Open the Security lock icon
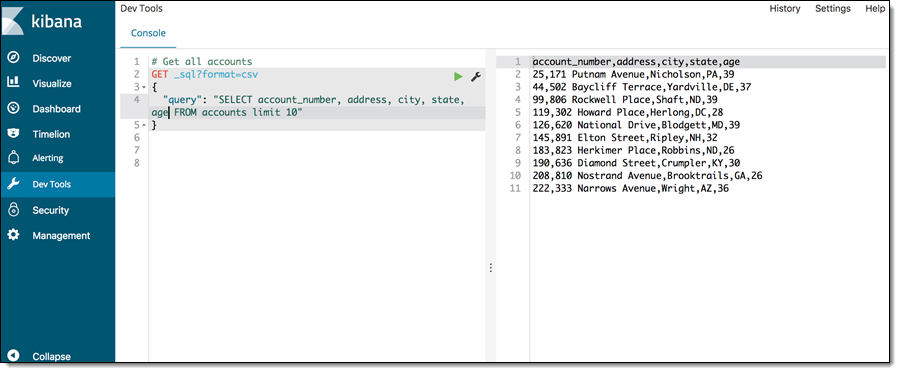 click(x=13, y=210)
